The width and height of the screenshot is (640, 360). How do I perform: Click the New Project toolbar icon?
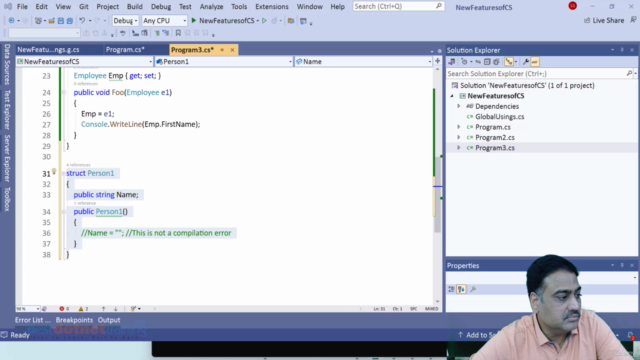[38, 20]
